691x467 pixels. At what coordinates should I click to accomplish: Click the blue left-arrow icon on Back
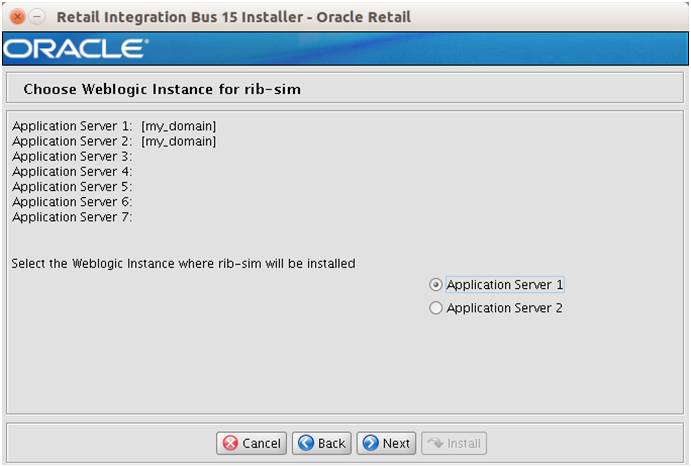tap(306, 443)
